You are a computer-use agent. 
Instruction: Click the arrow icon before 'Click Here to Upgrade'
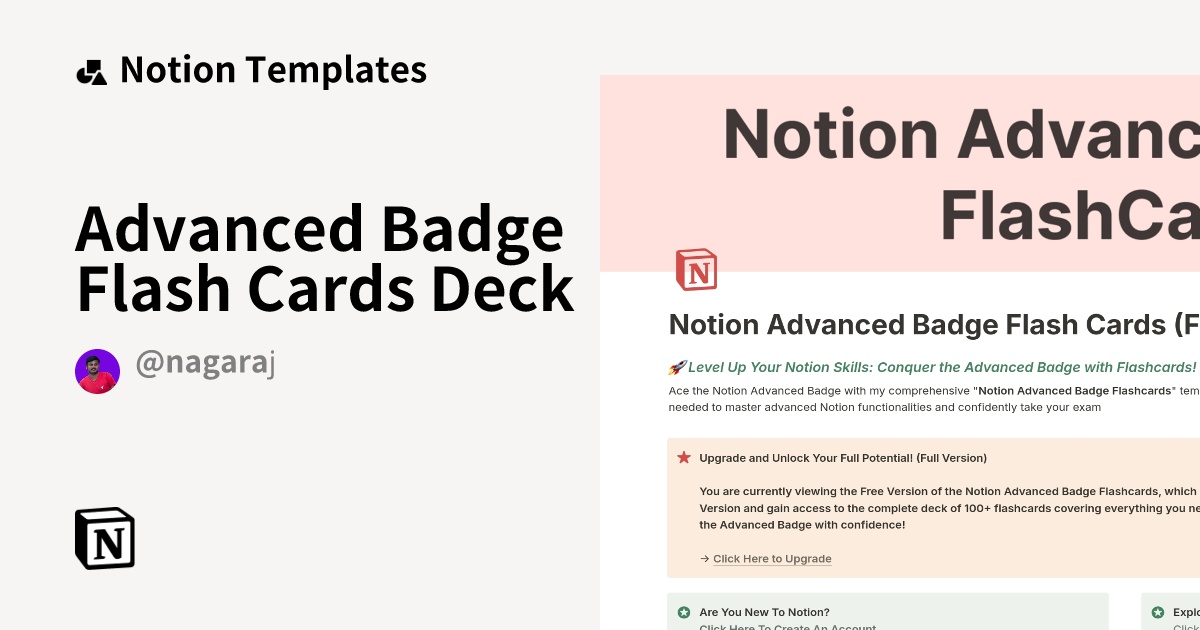[x=704, y=558]
